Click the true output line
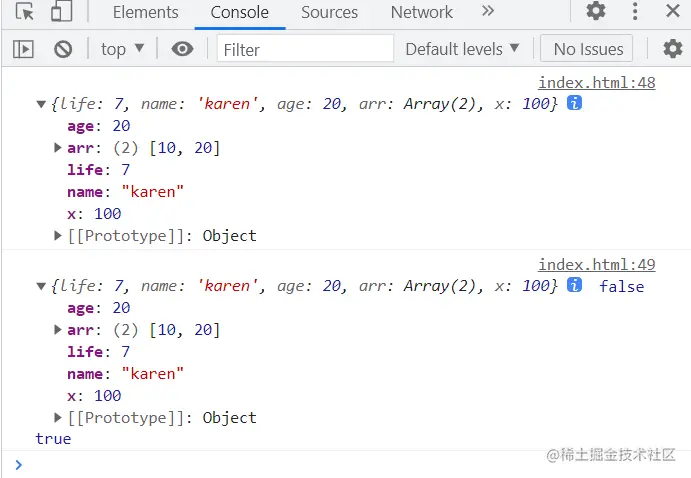 click(x=53, y=439)
